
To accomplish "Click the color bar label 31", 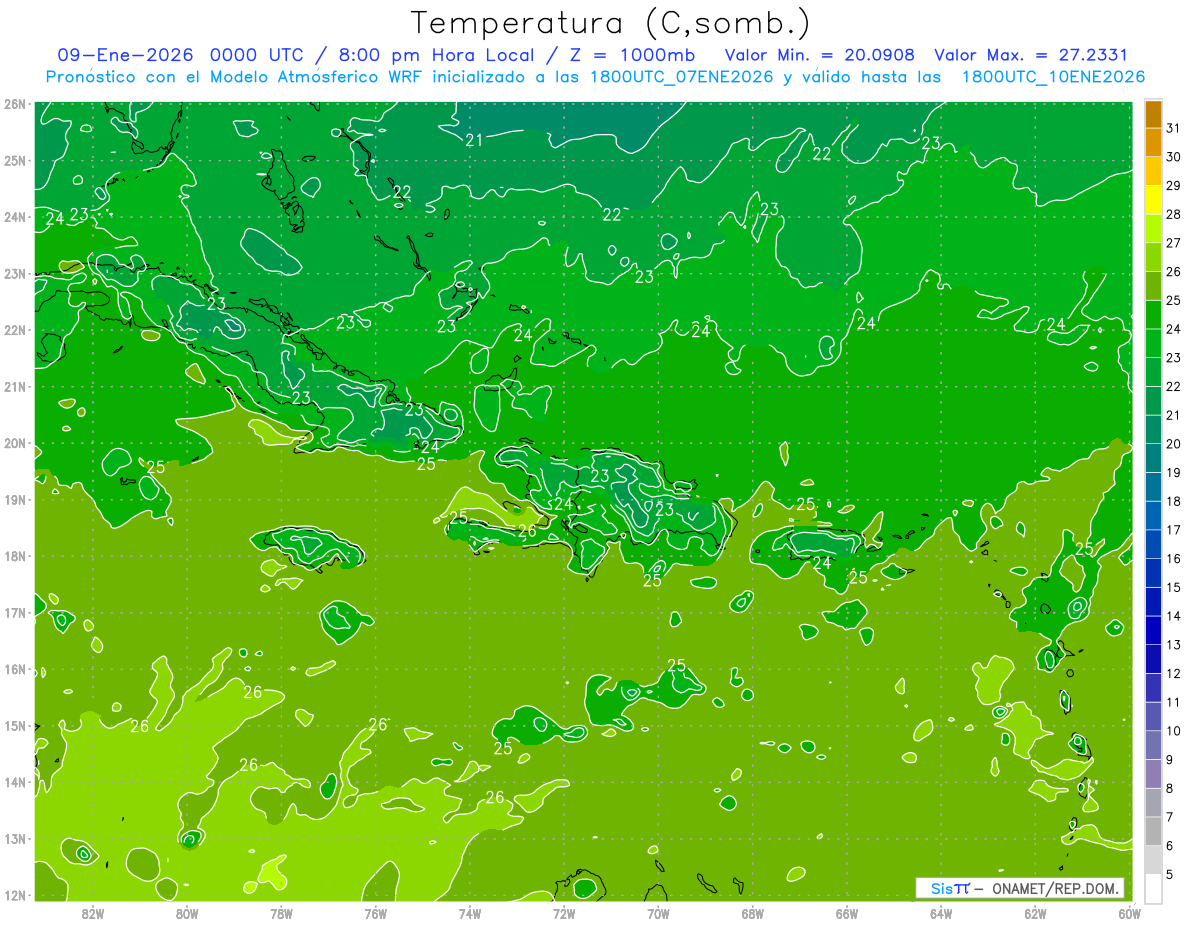I will [x=1173, y=128].
